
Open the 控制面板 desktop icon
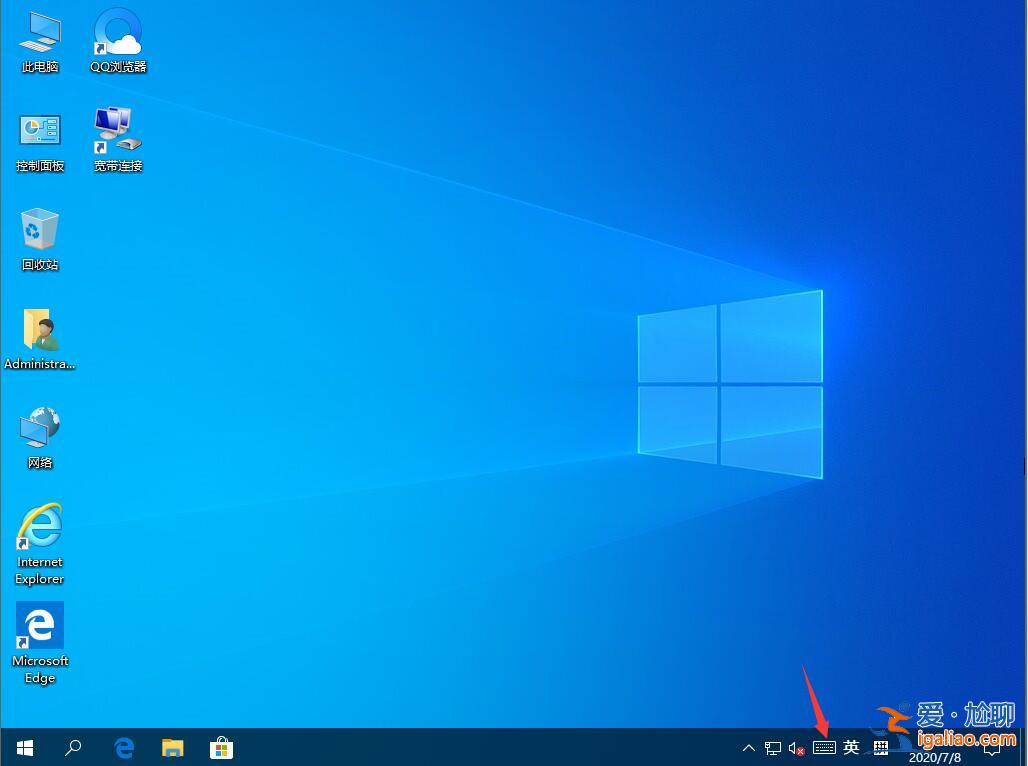39,140
